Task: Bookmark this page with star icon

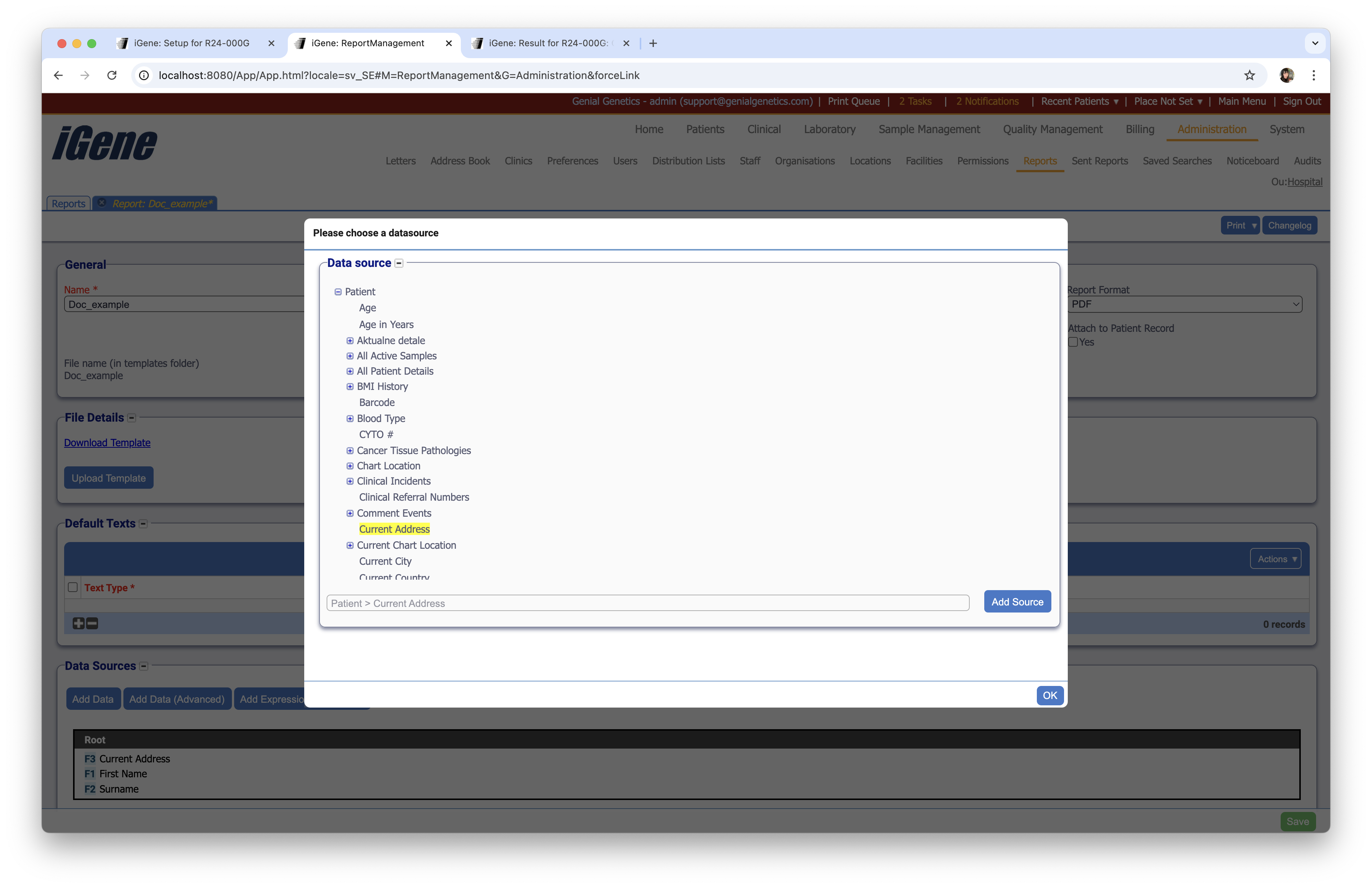Action: 1249,75
